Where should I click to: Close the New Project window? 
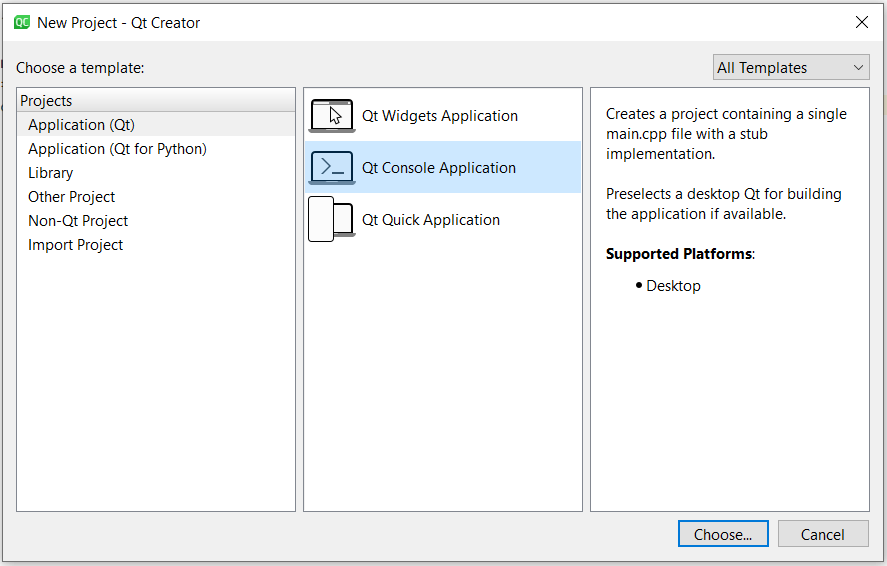click(861, 22)
